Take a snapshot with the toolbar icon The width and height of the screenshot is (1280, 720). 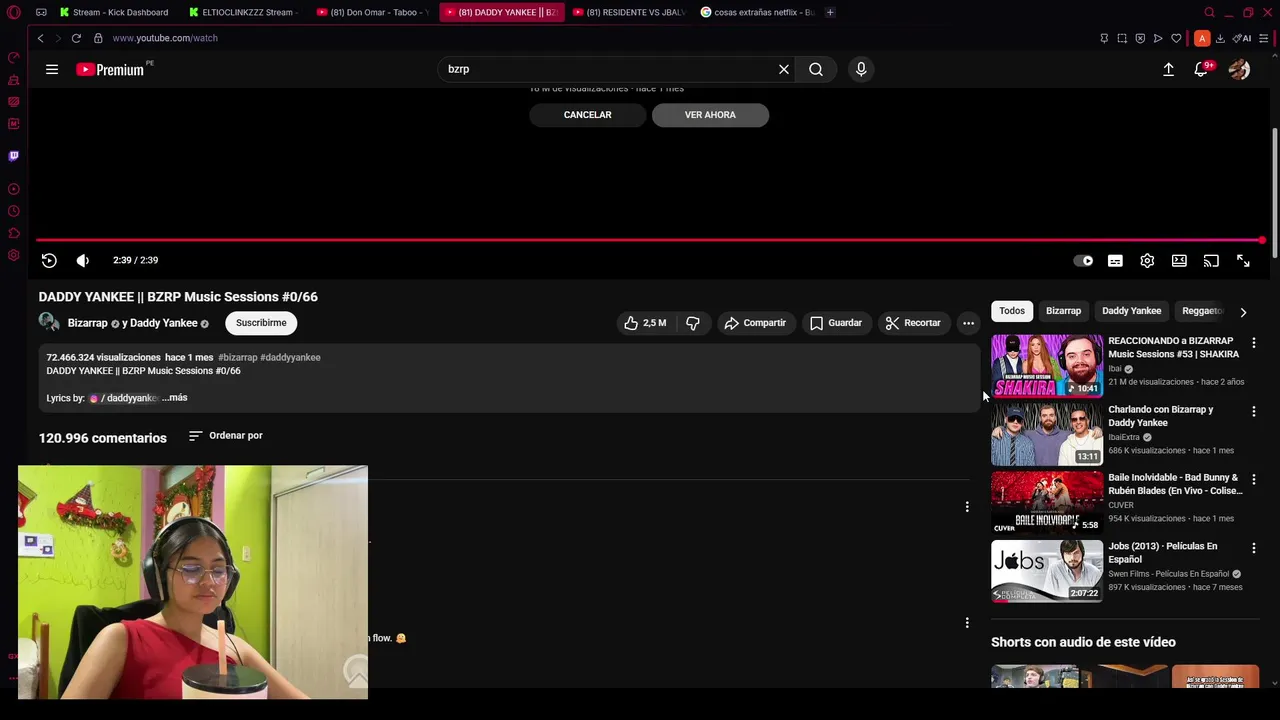pos(1122,38)
